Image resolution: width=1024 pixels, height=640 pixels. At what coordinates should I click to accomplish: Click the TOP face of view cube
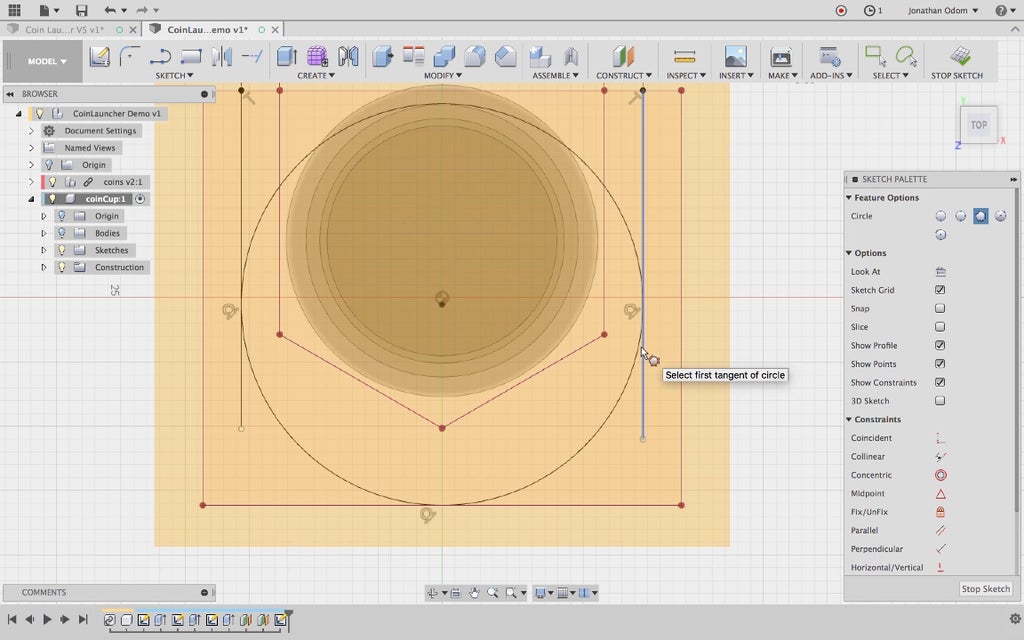(978, 125)
